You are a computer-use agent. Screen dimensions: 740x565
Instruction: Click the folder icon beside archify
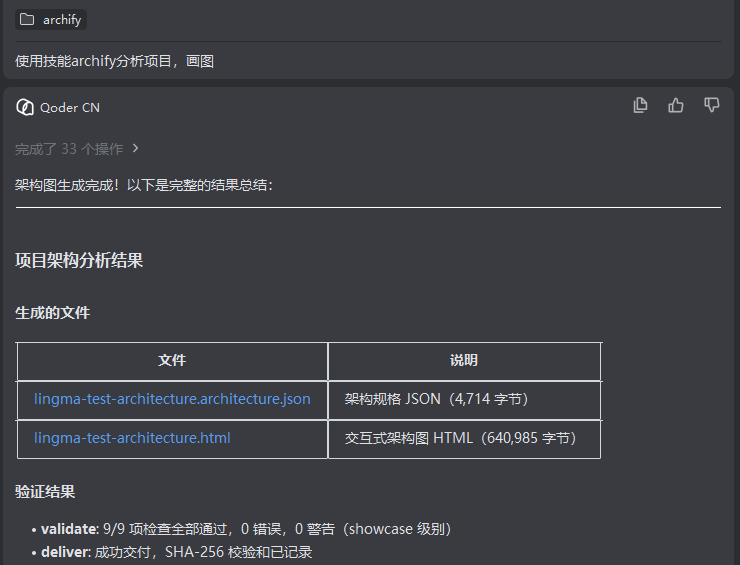coord(27,19)
